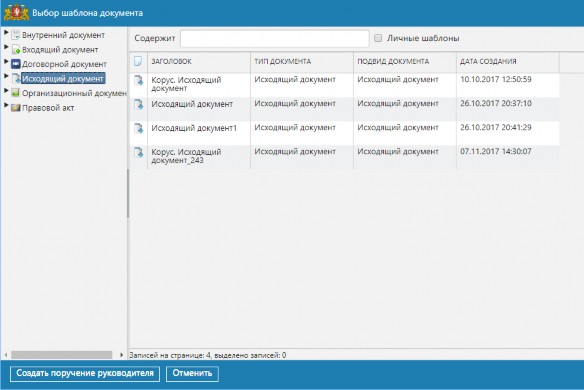The height and width of the screenshot is (390, 584).
Task: Sort by ДАТА СОЗДАНИЯ column header
Action: tap(508, 61)
